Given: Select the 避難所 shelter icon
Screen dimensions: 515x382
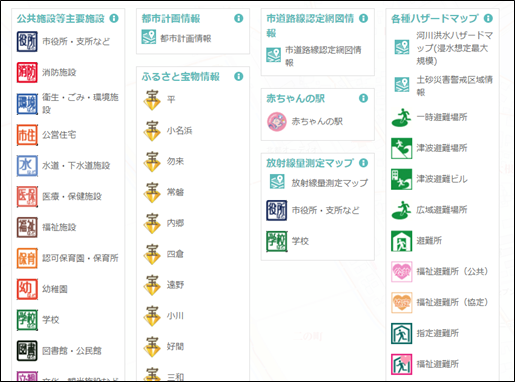Looking at the screenshot, I should 401,241.
